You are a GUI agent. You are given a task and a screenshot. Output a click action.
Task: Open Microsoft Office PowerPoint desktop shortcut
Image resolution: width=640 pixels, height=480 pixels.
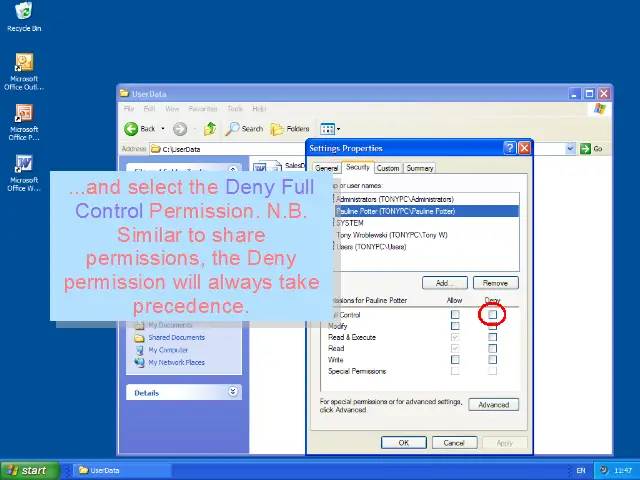(24, 114)
